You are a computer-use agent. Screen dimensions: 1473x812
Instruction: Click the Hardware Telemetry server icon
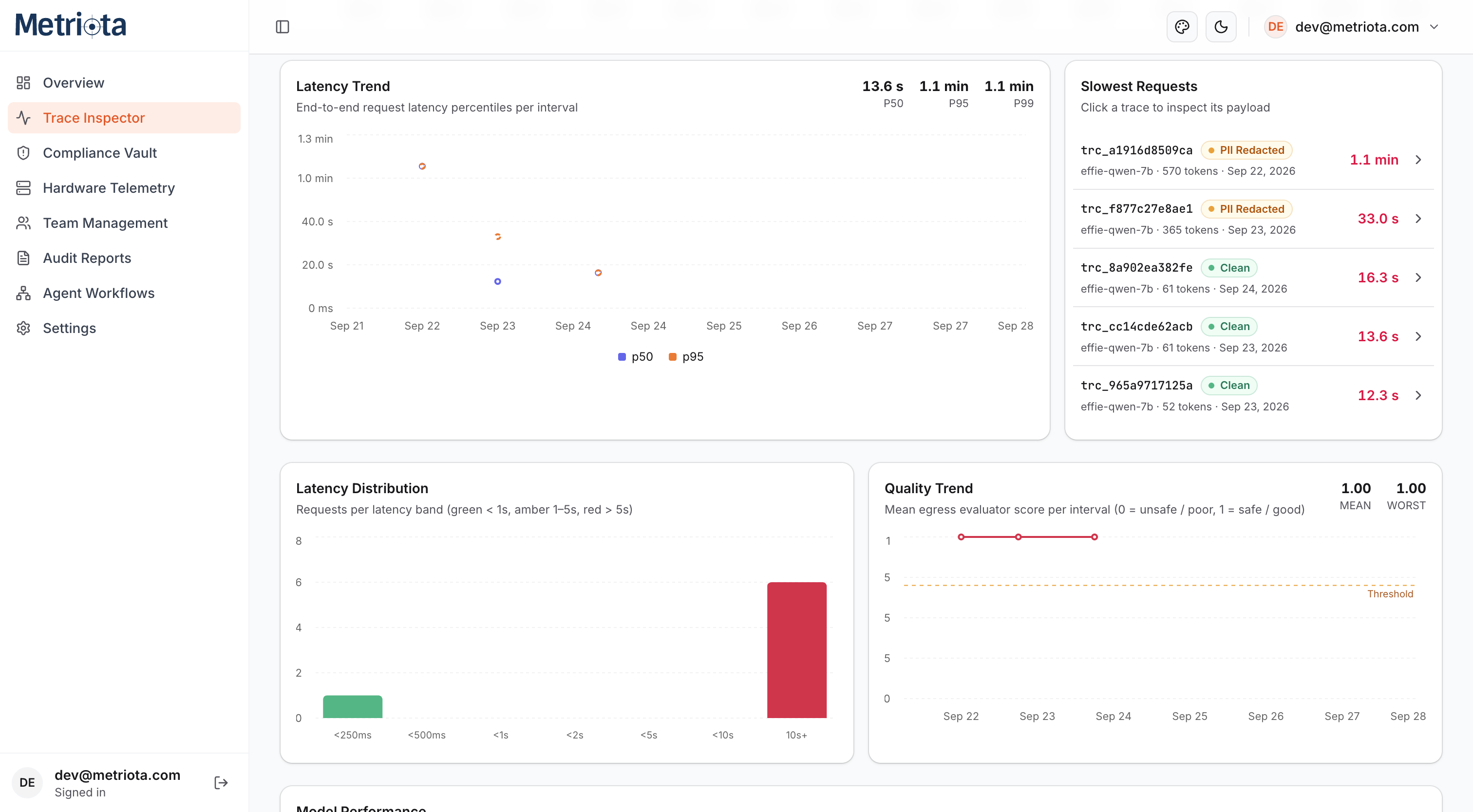pyautogui.click(x=23, y=188)
